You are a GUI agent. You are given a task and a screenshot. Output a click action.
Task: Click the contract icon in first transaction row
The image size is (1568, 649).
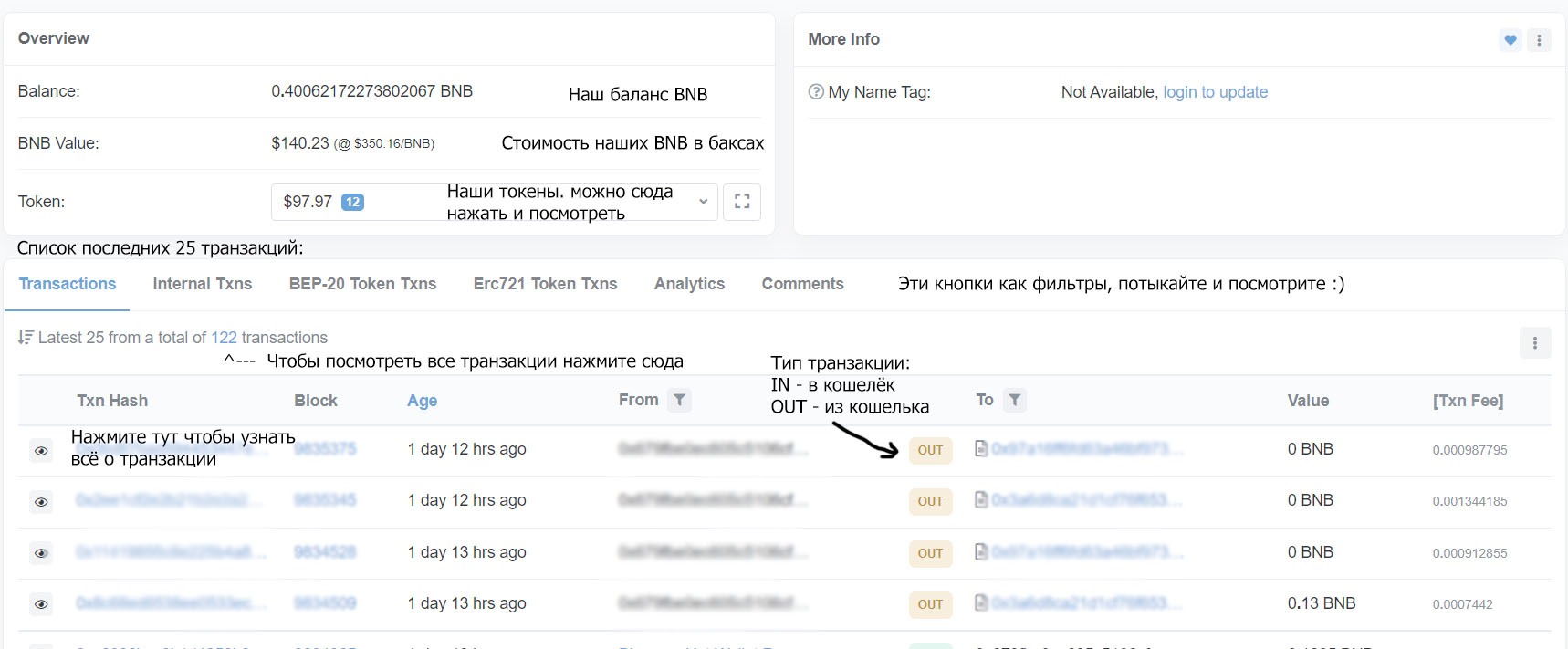(981, 448)
